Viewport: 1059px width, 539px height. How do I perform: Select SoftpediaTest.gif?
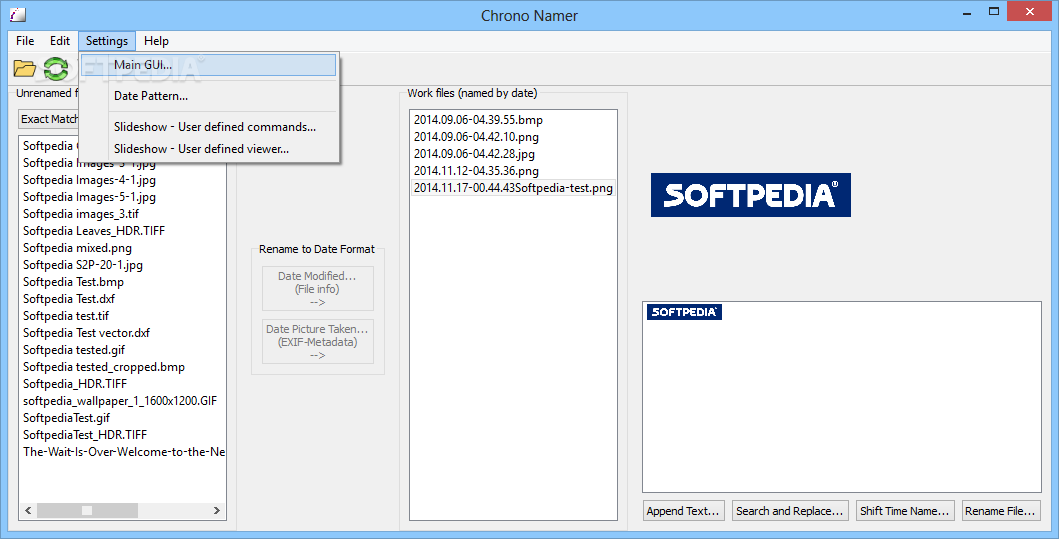tap(67, 417)
